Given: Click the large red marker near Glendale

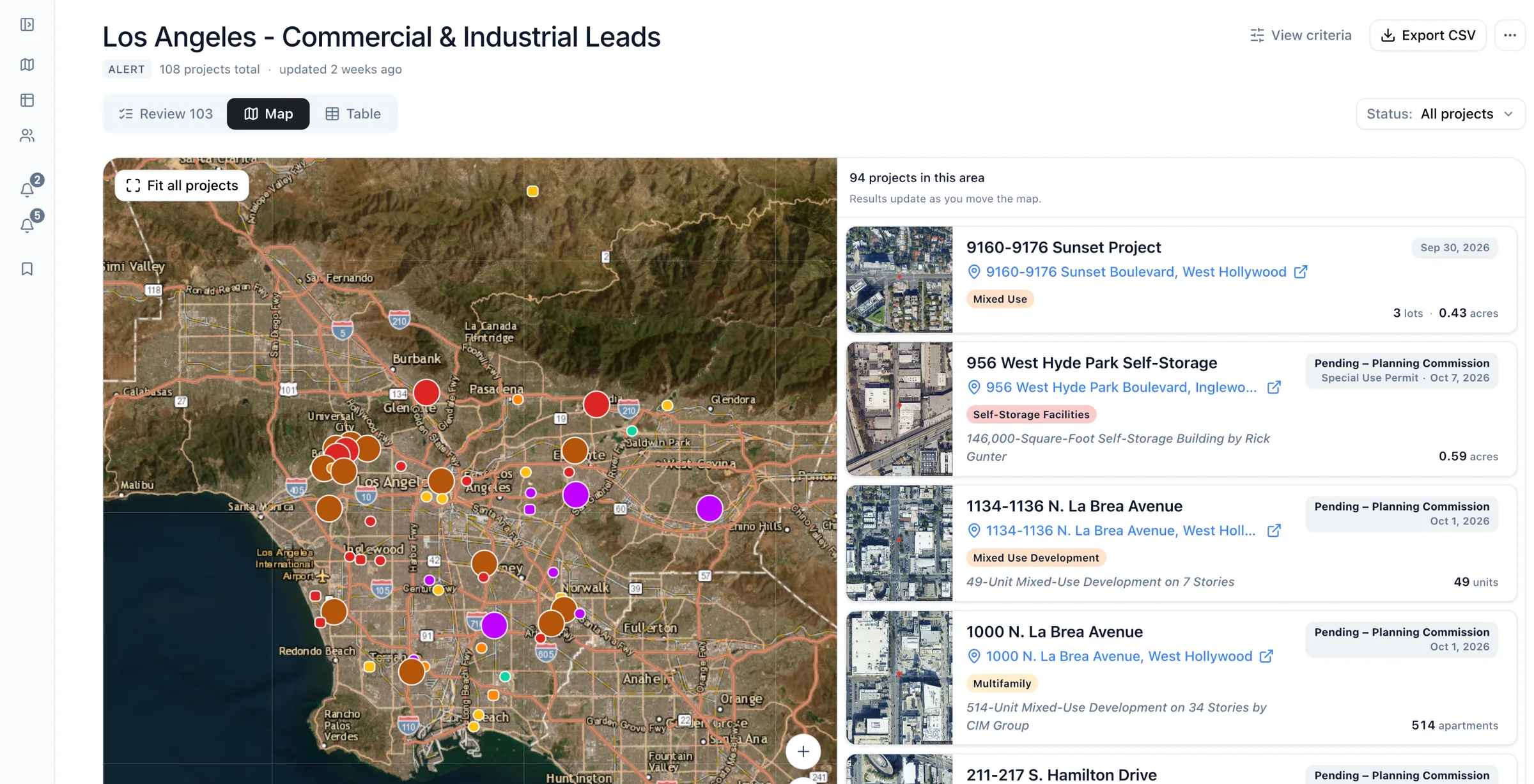Looking at the screenshot, I should [426, 392].
